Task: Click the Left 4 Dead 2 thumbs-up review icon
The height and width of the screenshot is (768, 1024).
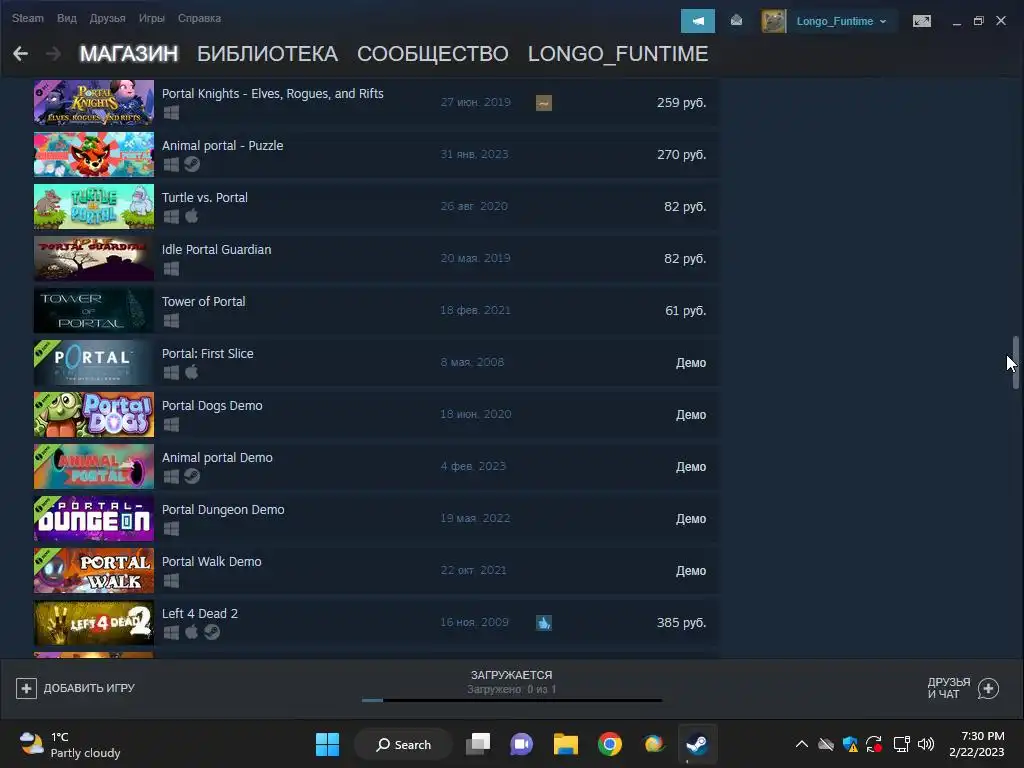Action: point(543,622)
